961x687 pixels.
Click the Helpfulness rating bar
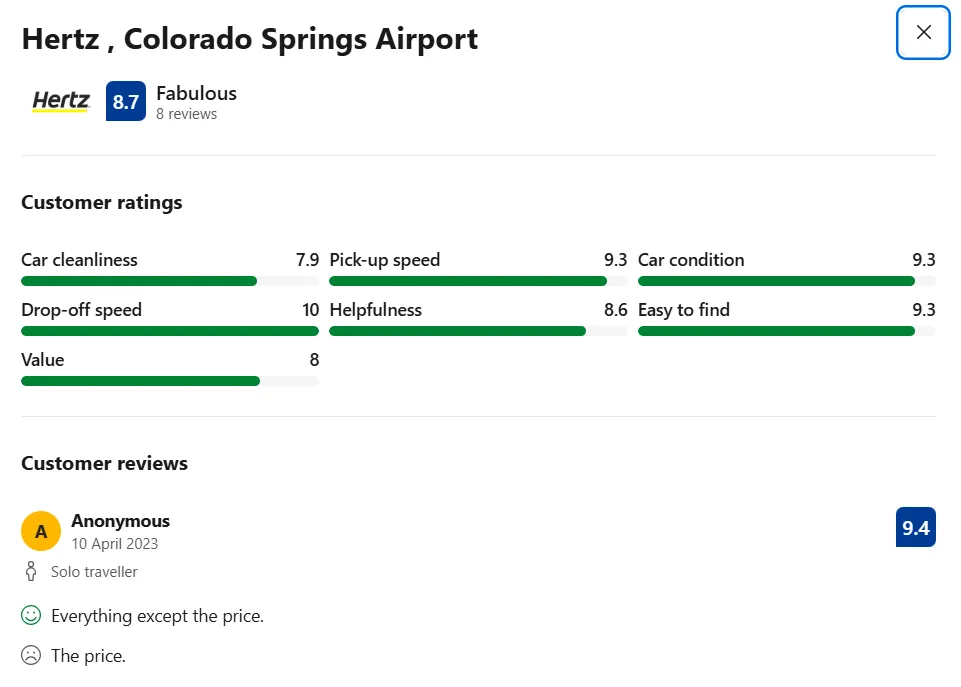478,331
